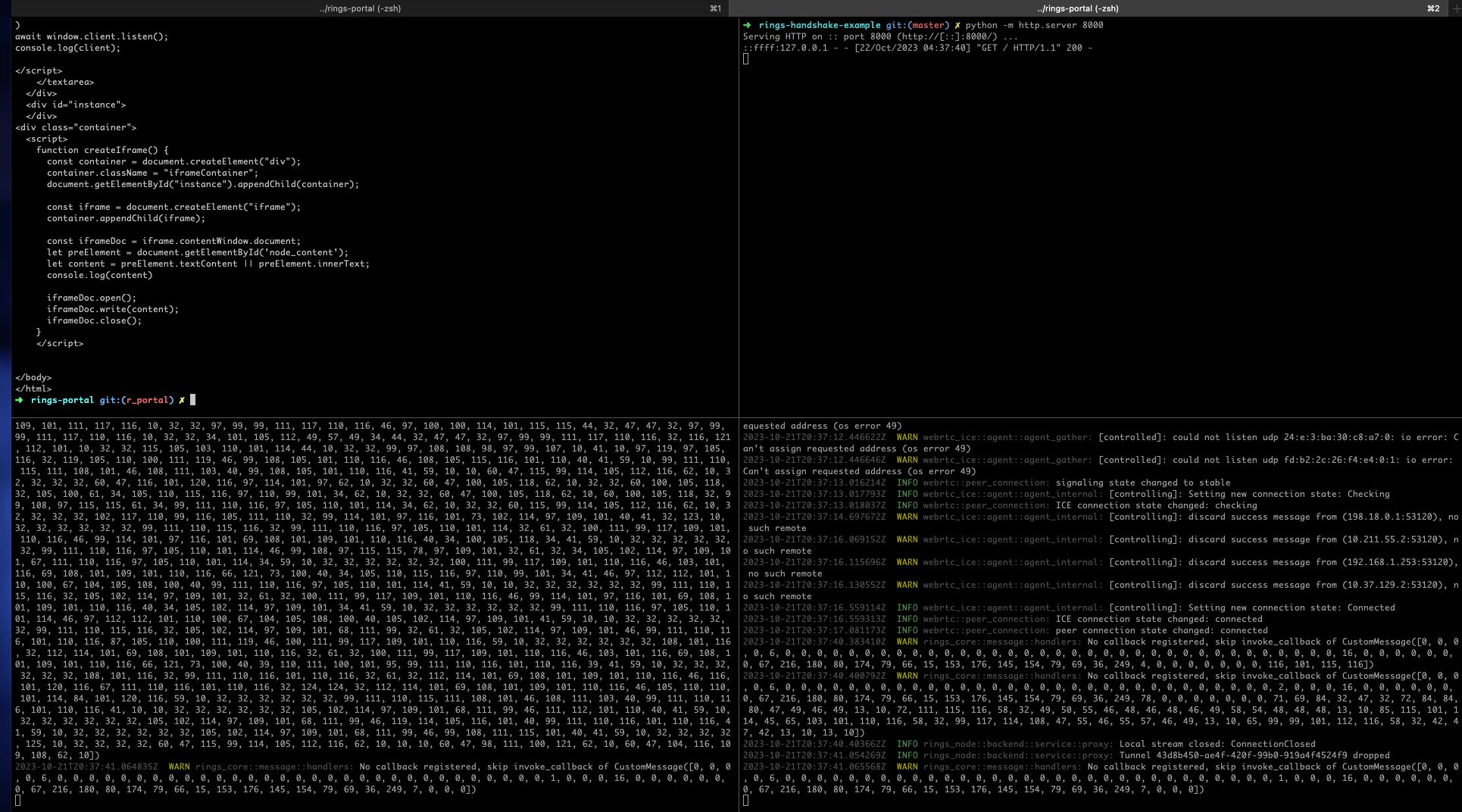
Task: Click the line getting element 'node_content'
Action: coord(198,252)
